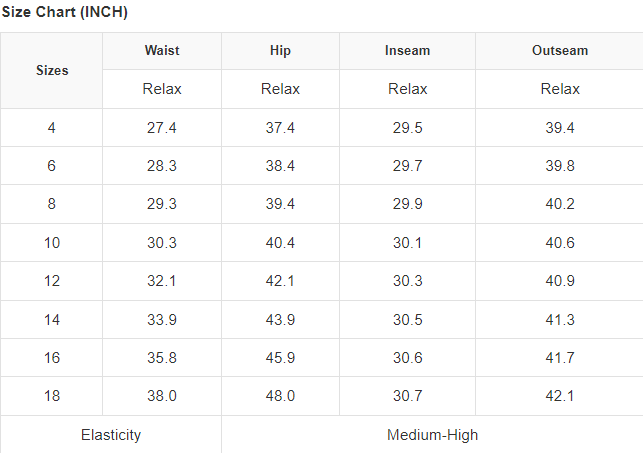
Task: Click the Size Chart (INCH) title
Action: click(64, 13)
